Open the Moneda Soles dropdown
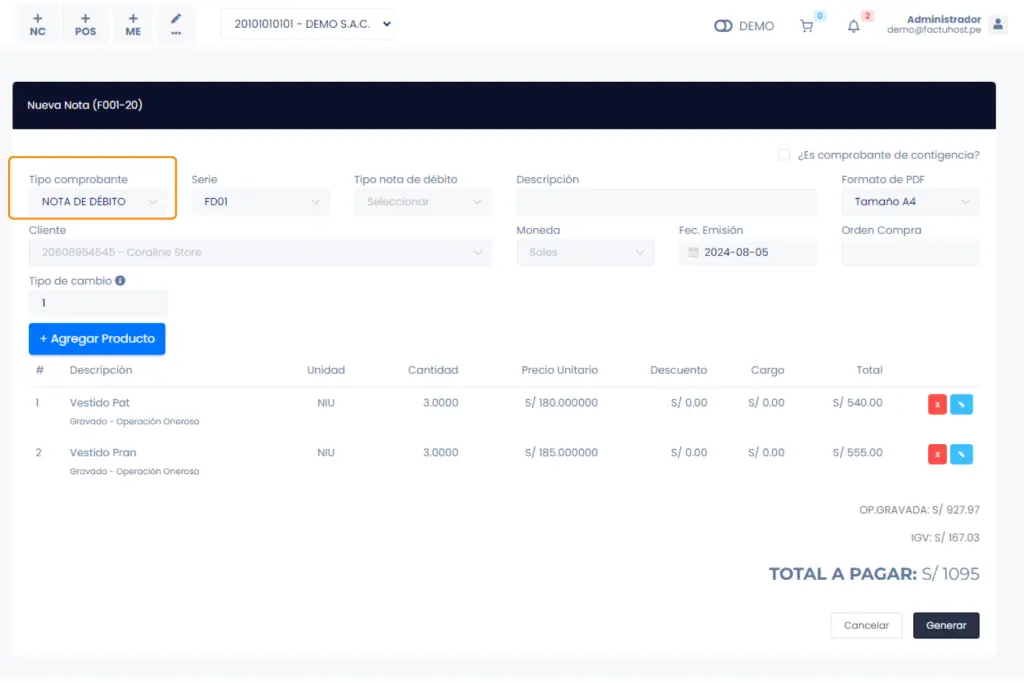Image resolution: width=1024 pixels, height=683 pixels. point(585,252)
